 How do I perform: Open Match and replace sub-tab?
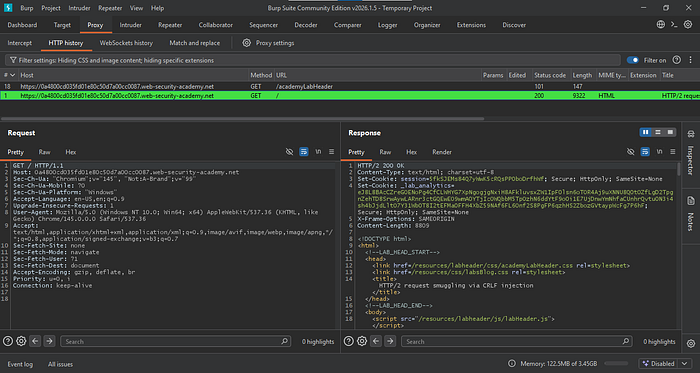click(x=195, y=43)
